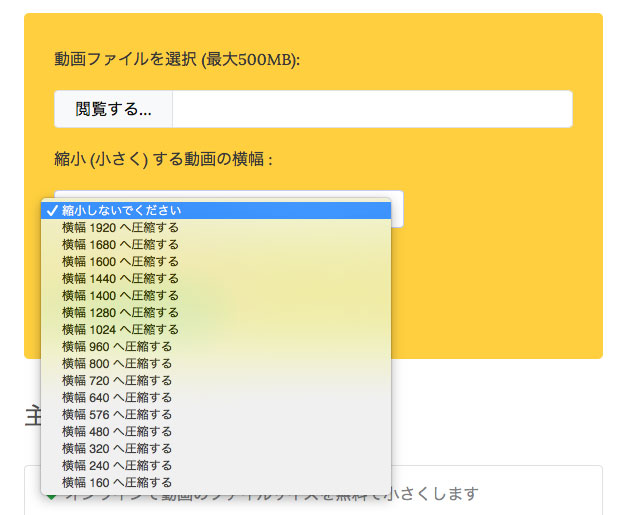Choose 横幅 960 へ圧縮する width
Screen dimensions: 628x515
point(116,346)
